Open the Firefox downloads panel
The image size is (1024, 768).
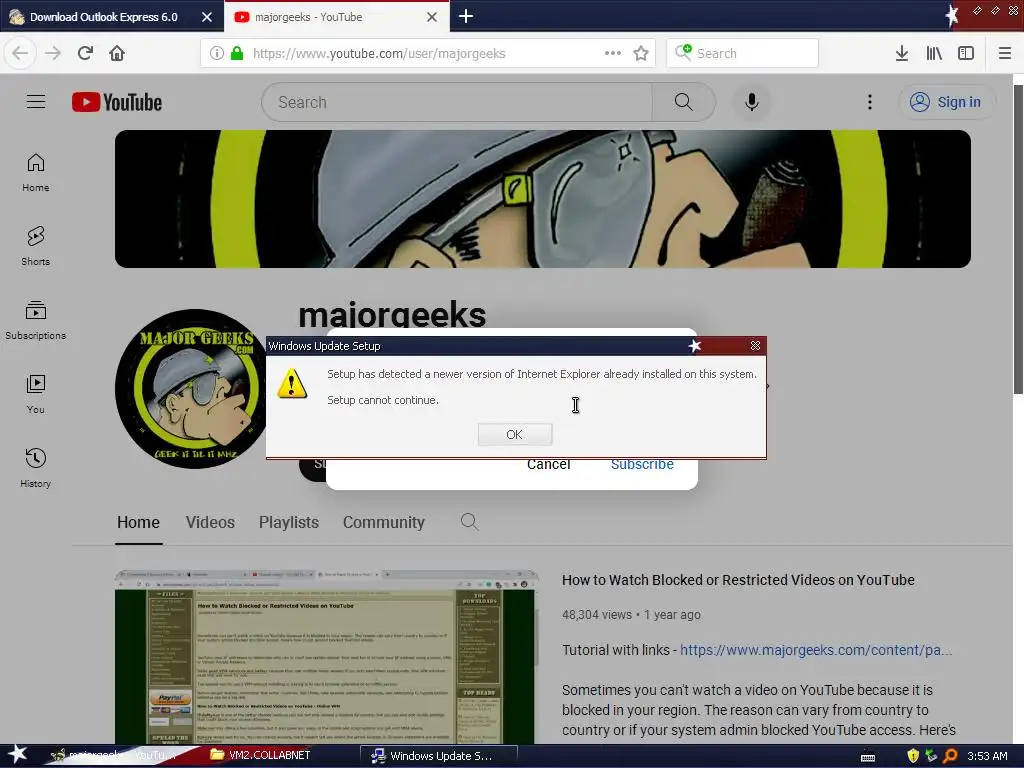pyautogui.click(x=901, y=53)
